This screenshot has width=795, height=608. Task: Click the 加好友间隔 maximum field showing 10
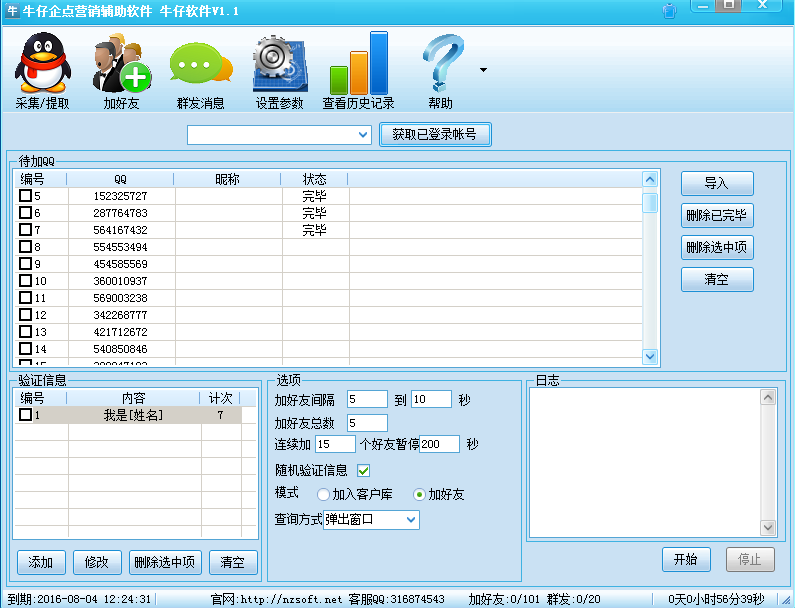431,399
